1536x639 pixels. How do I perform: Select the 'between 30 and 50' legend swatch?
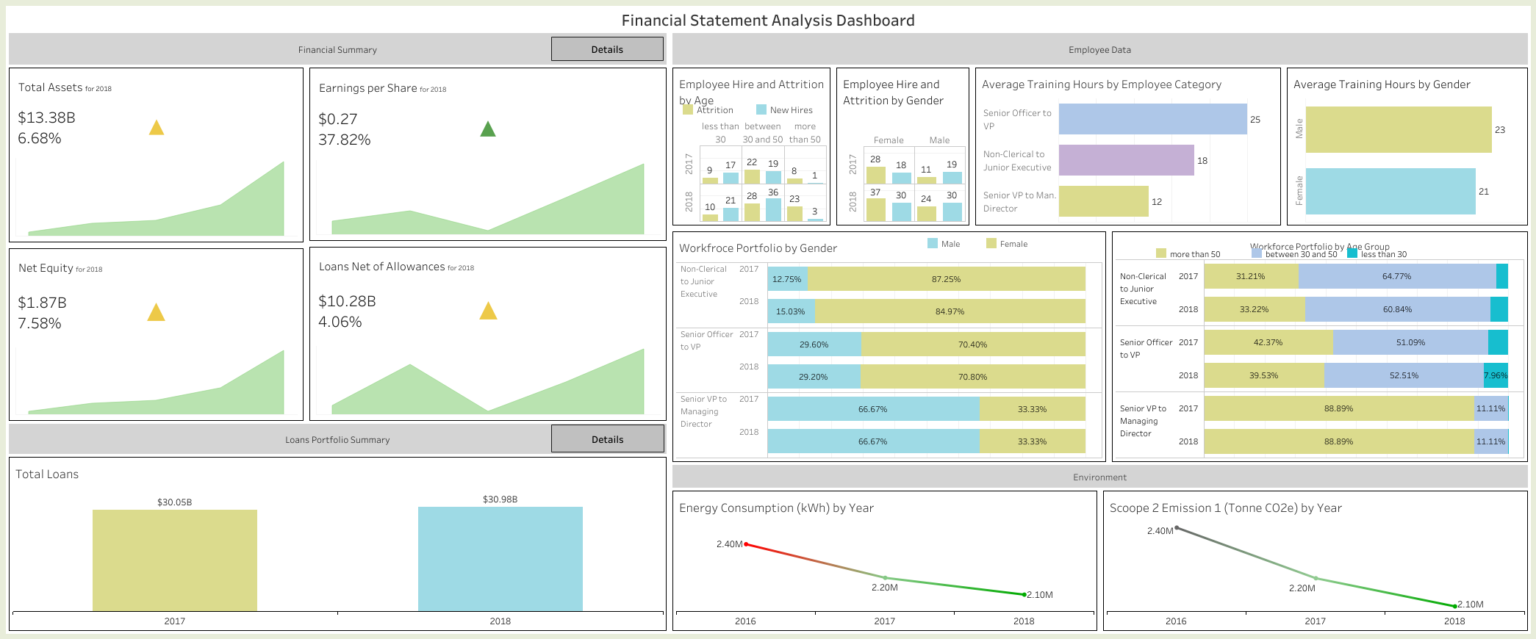click(x=1258, y=254)
